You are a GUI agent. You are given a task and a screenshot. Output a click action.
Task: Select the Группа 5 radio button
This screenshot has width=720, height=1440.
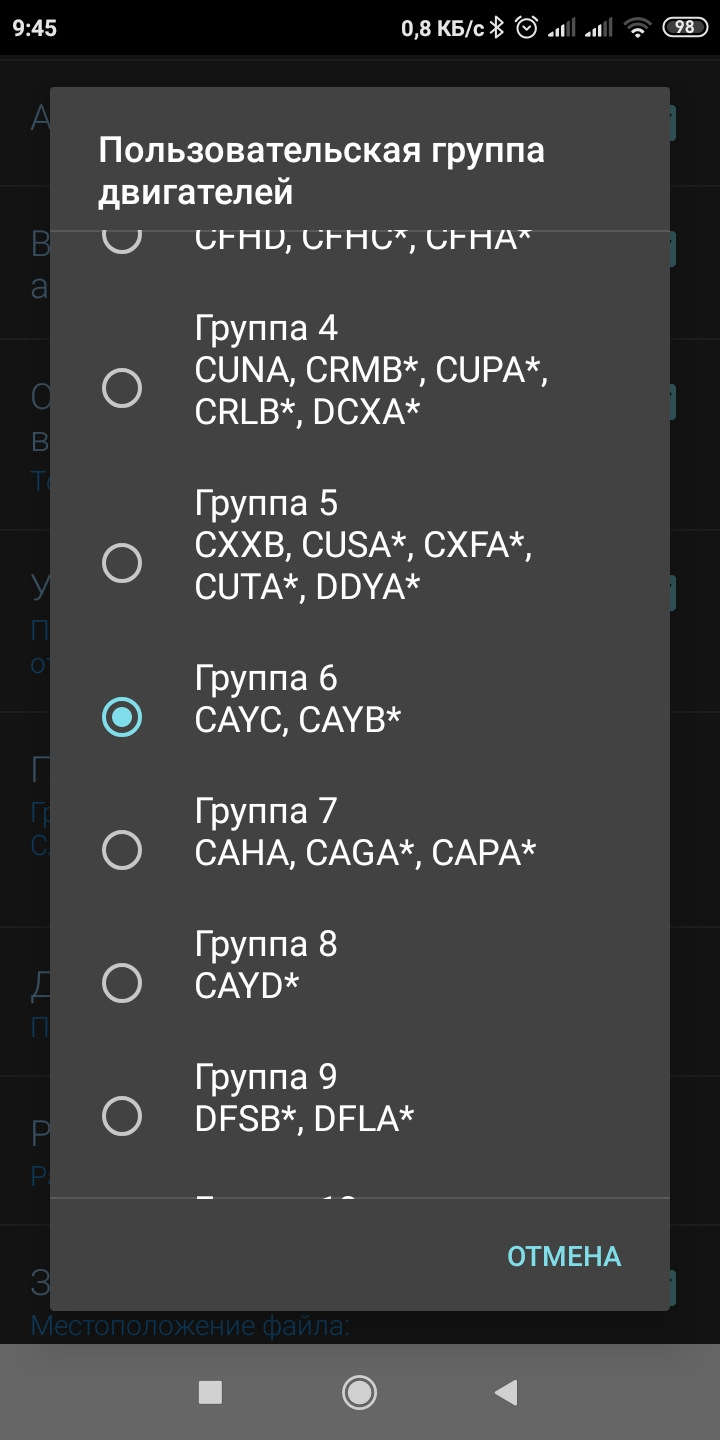(x=122, y=563)
